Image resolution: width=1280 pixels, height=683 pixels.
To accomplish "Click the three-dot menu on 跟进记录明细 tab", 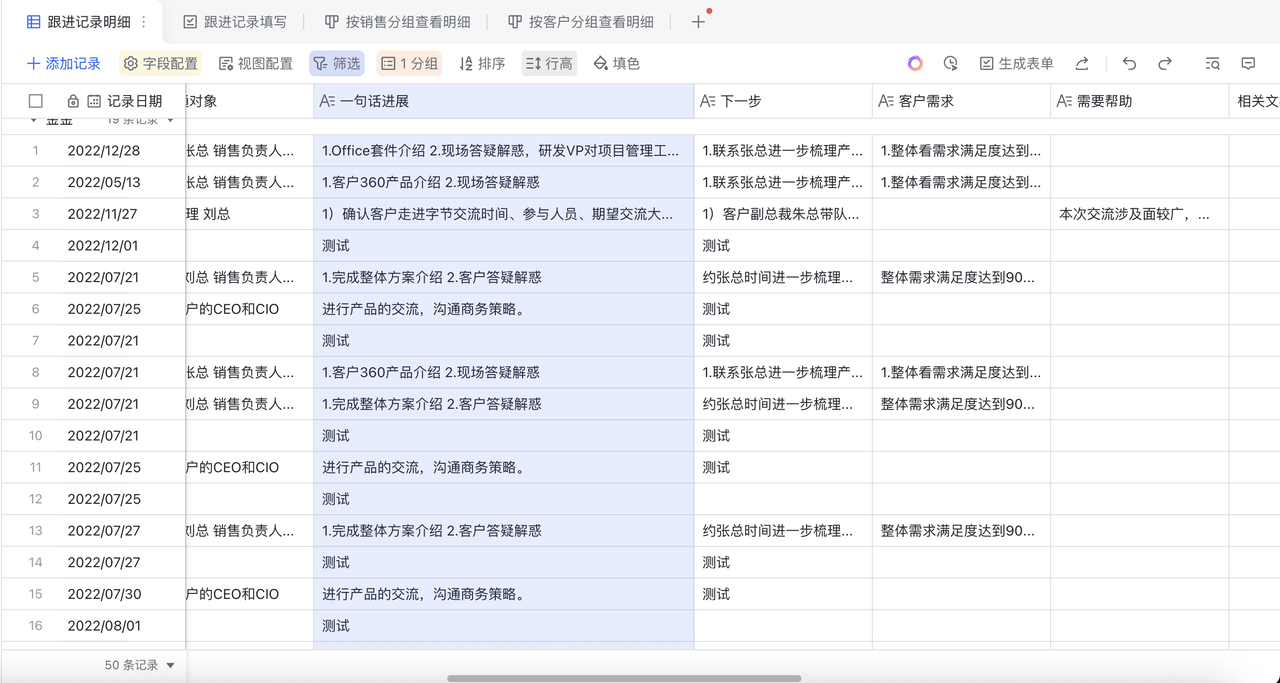I will (x=143, y=21).
